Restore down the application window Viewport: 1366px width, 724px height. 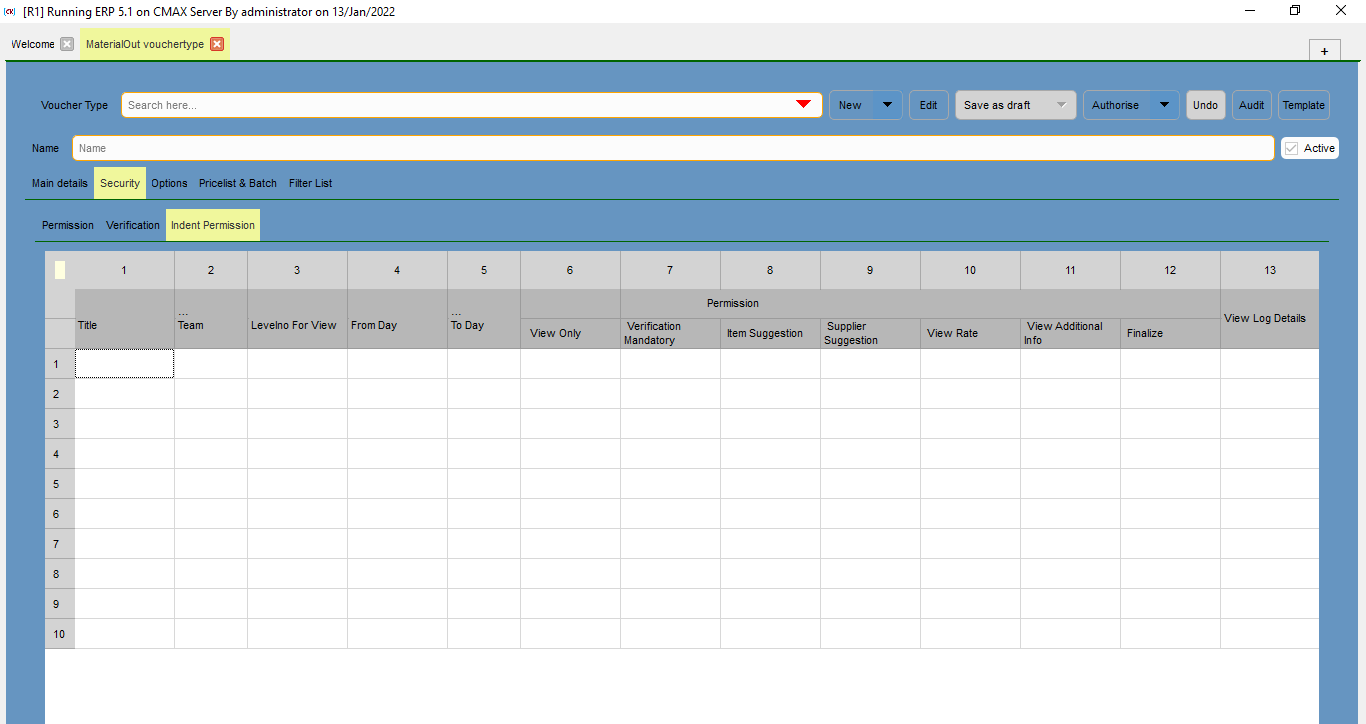pos(1295,11)
